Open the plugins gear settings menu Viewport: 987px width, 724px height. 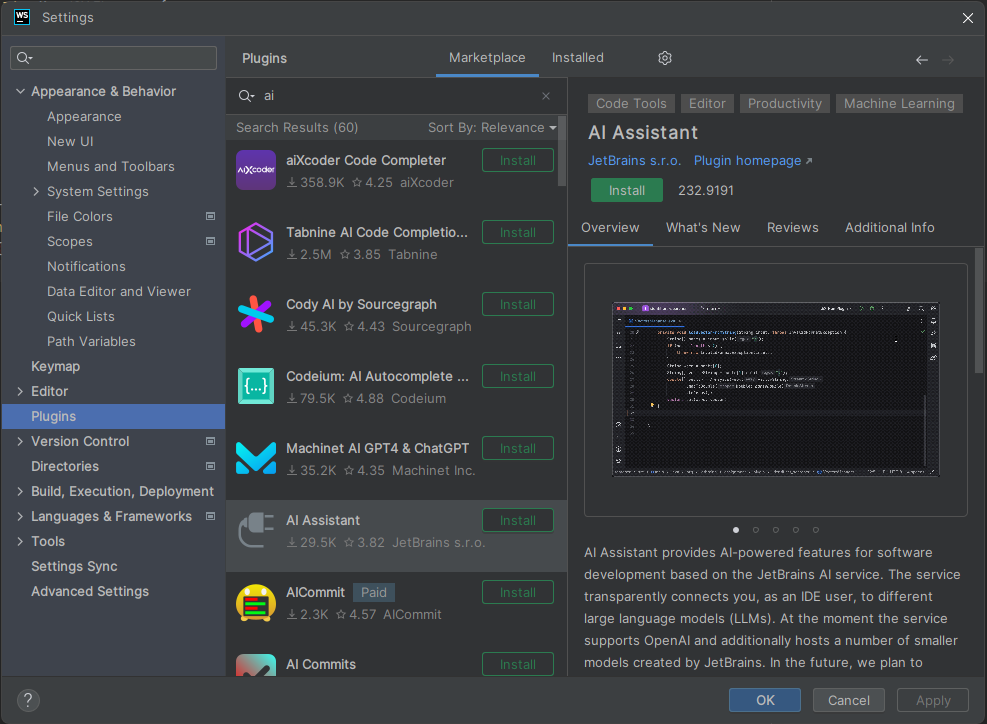click(665, 58)
